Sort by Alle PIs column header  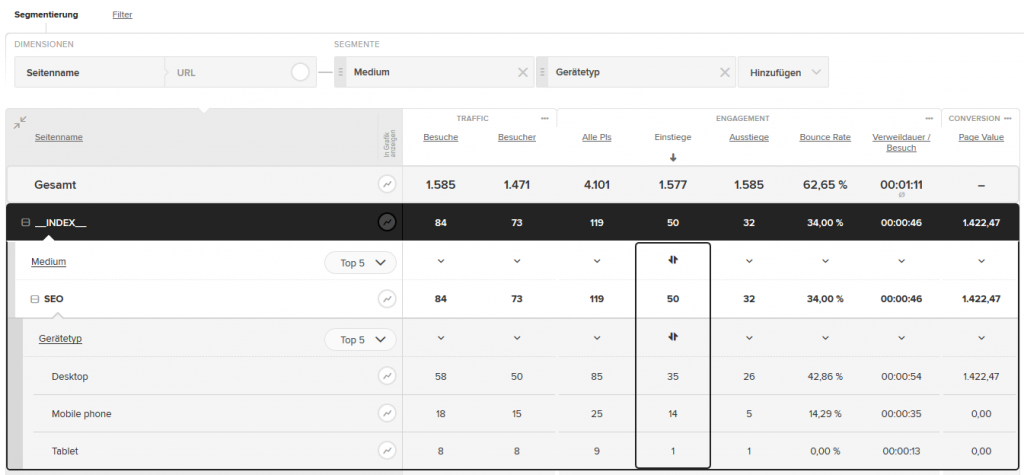597,137
